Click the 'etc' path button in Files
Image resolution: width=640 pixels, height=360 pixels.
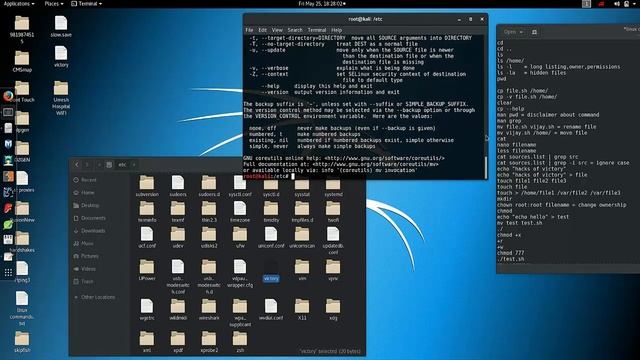point(122,164)
